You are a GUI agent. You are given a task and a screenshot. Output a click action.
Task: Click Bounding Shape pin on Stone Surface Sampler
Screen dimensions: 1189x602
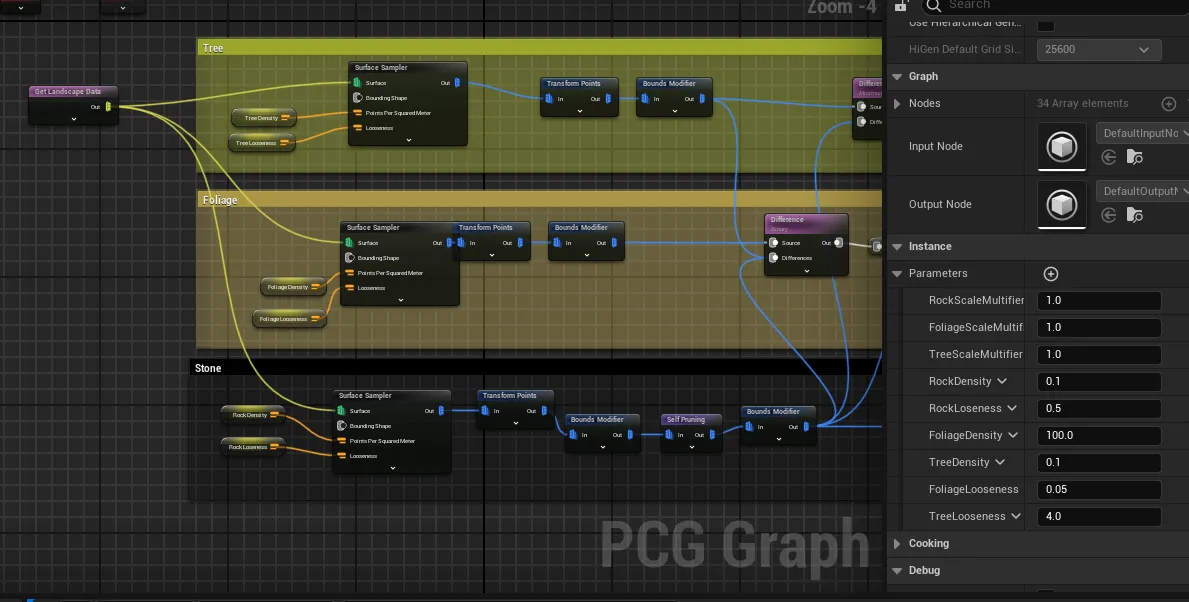[x=341, y=425]
